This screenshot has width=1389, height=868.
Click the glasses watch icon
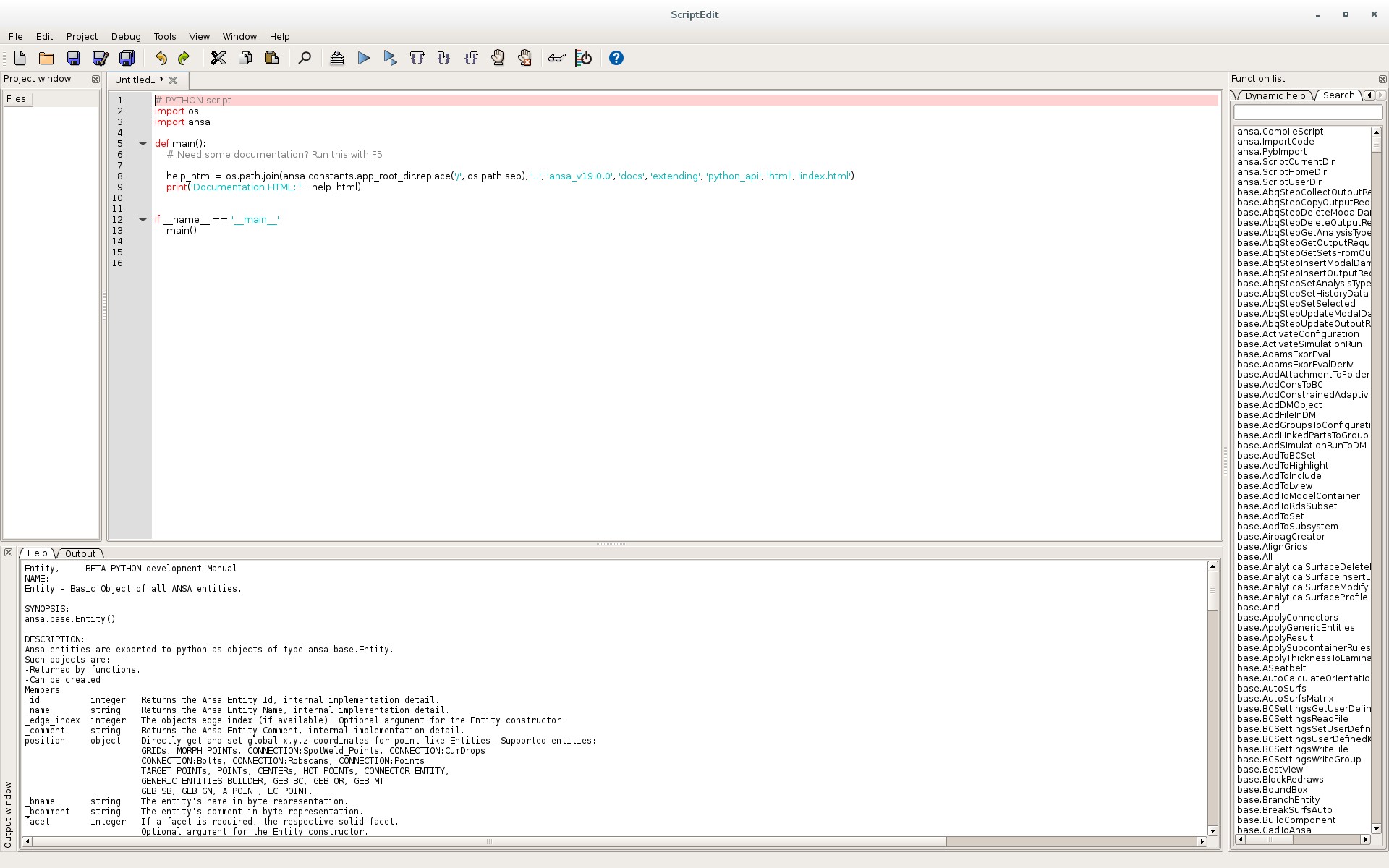point(556,58)
